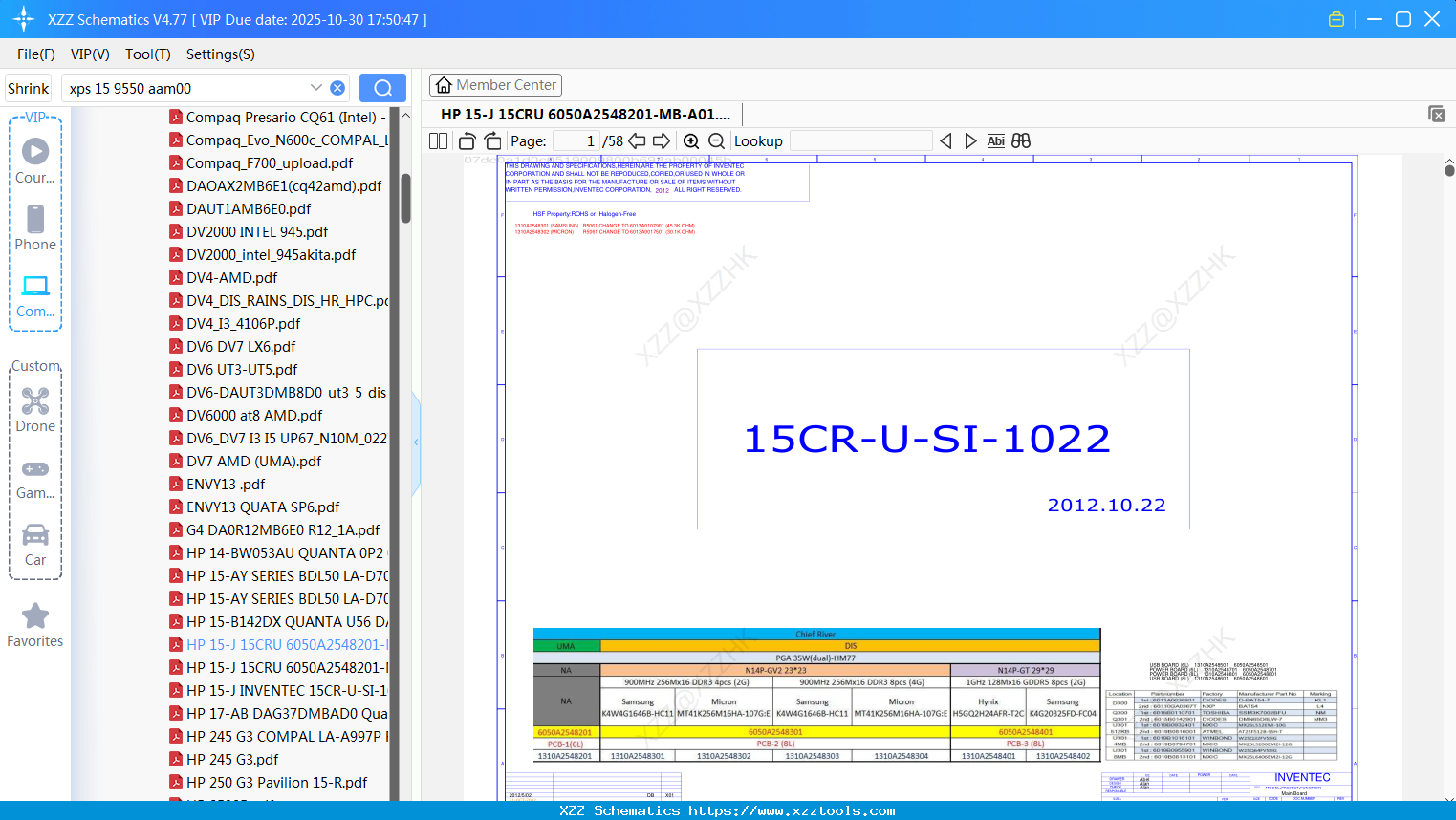Open search history dropdown arrow
Screen dimensions: 1456x820
pyautogui.click(x=316, y=88)
